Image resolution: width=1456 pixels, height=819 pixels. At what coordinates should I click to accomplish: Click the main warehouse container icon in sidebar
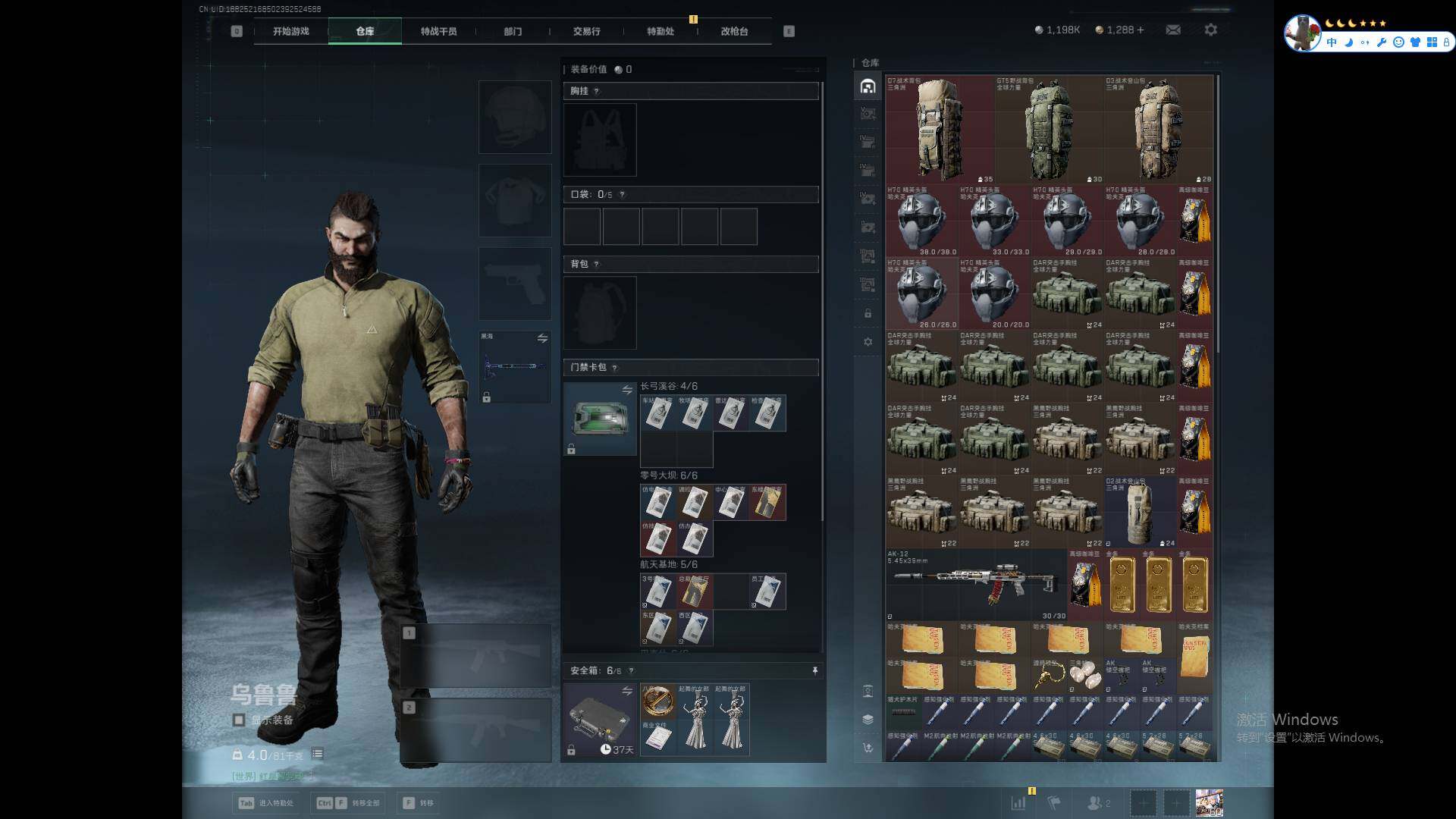click(868, 86)
